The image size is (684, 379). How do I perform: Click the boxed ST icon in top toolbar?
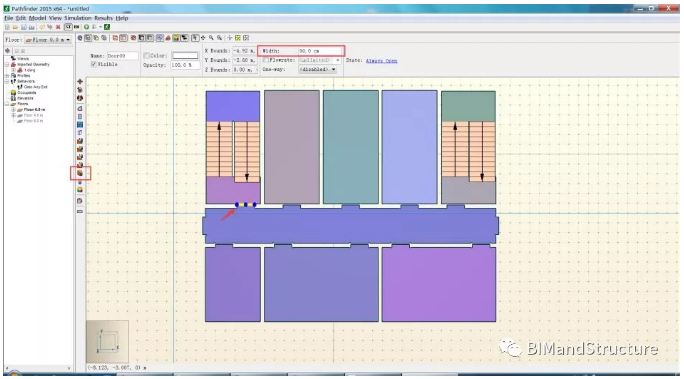coord(68,27)
